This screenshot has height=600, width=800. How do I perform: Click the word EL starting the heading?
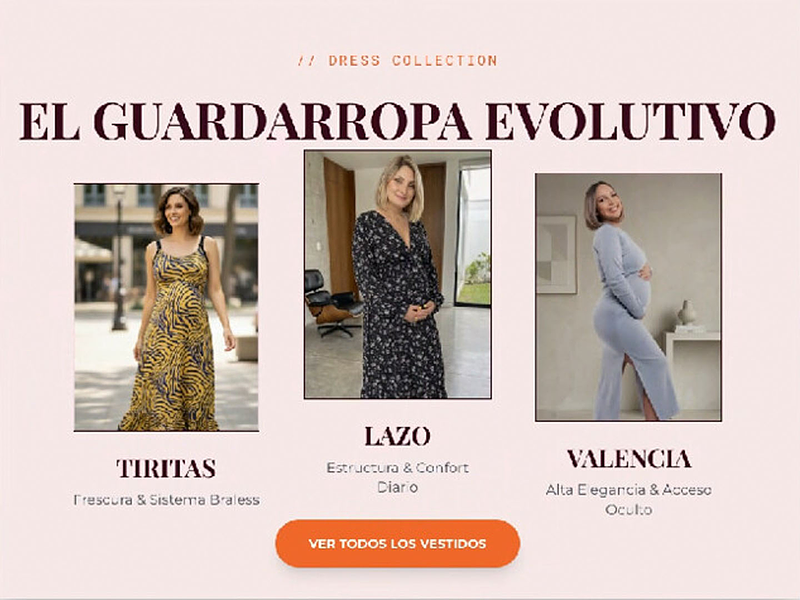pos(49,121)
